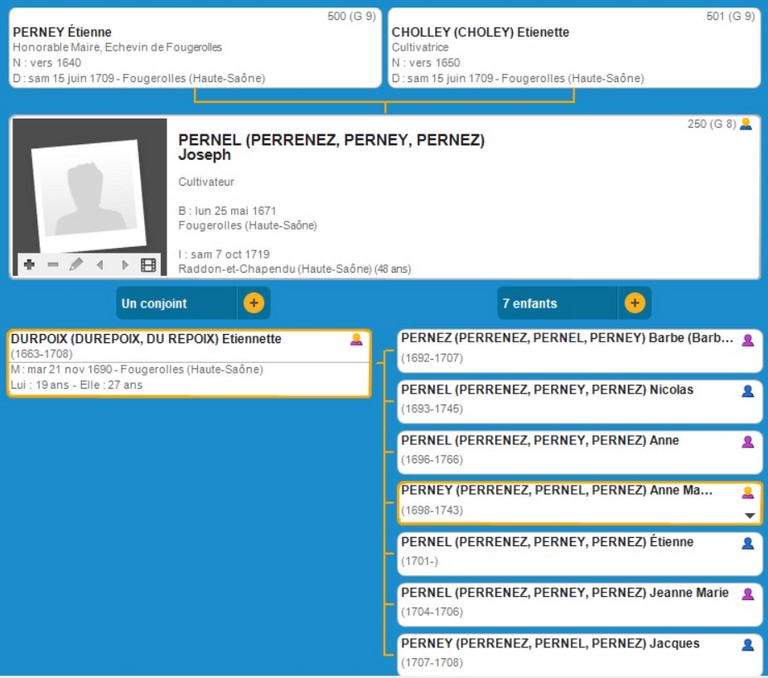Click the add photo plus icon
The image size is (768, 678).
(29, 265)
